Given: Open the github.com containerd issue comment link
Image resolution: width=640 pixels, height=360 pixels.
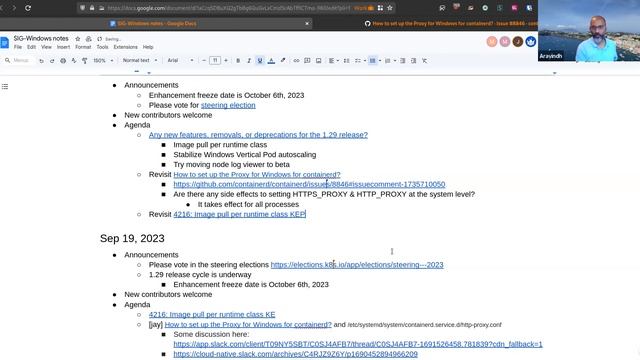Looking at the screenshot, I should pos(309,184).
